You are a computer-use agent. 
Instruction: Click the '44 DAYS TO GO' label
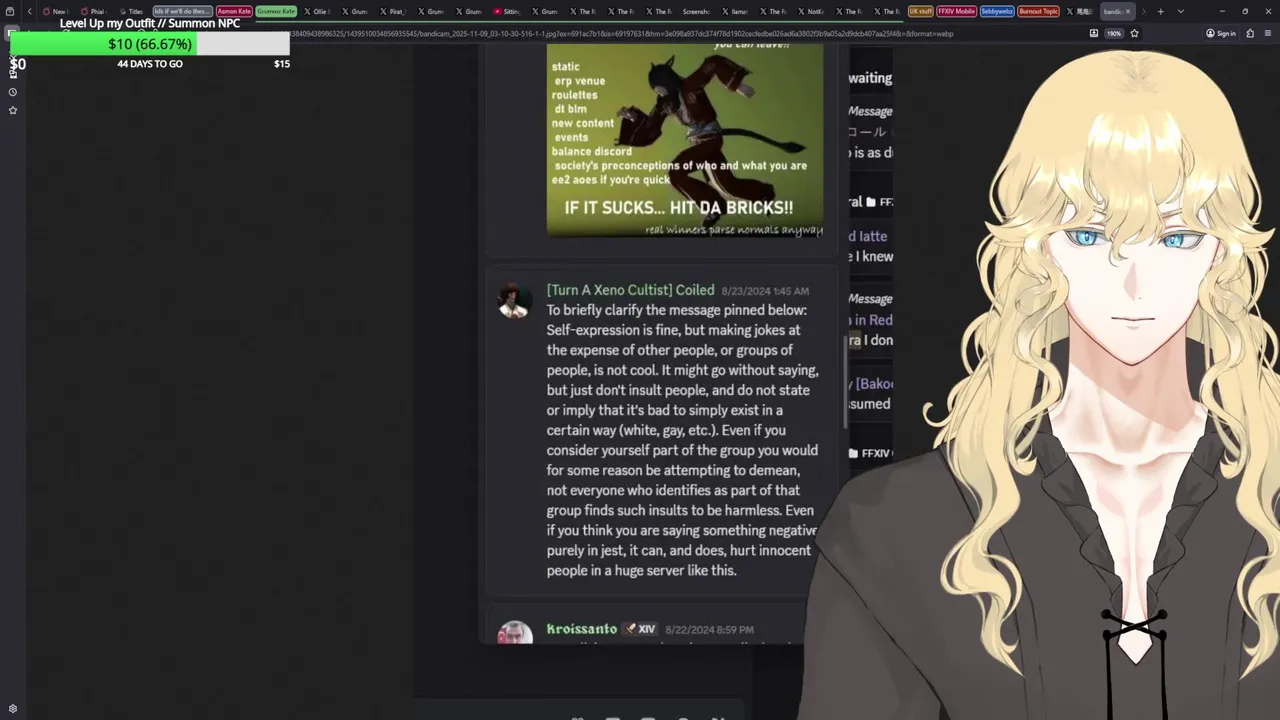tap(150, 64)
